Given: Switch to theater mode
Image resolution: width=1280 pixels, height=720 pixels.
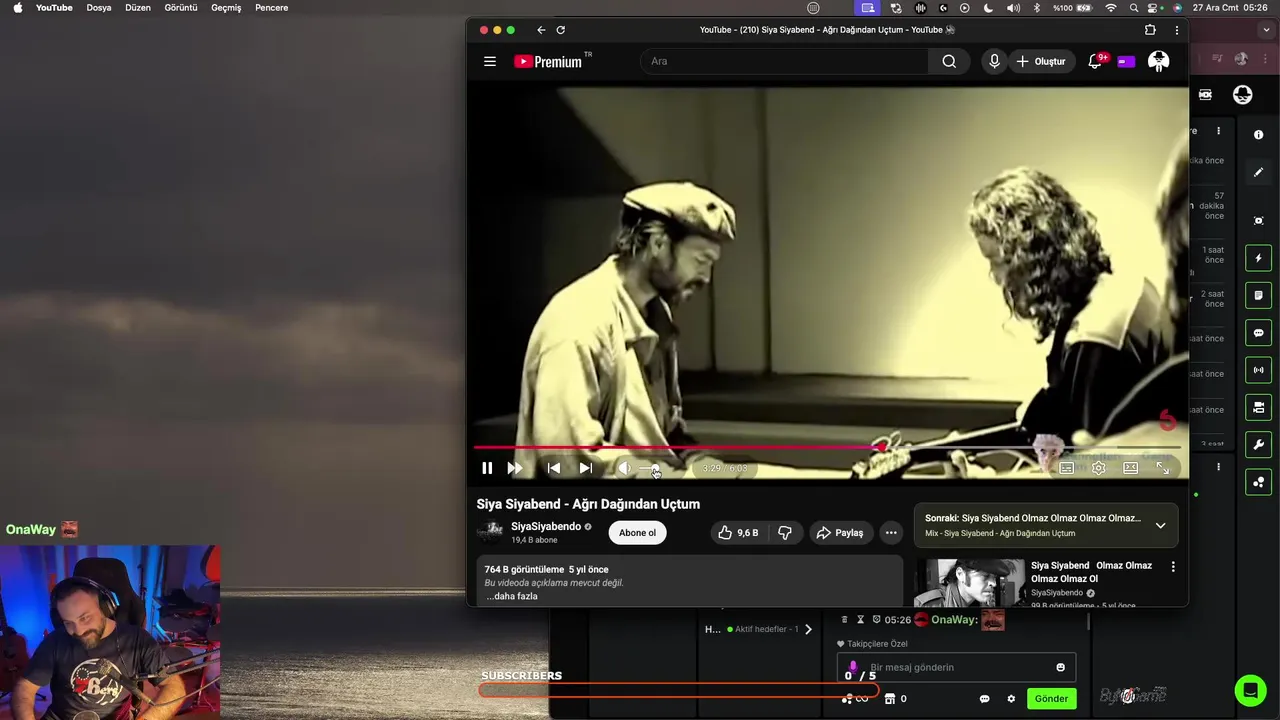Looking at the screenshot, I should [1131, 468].
